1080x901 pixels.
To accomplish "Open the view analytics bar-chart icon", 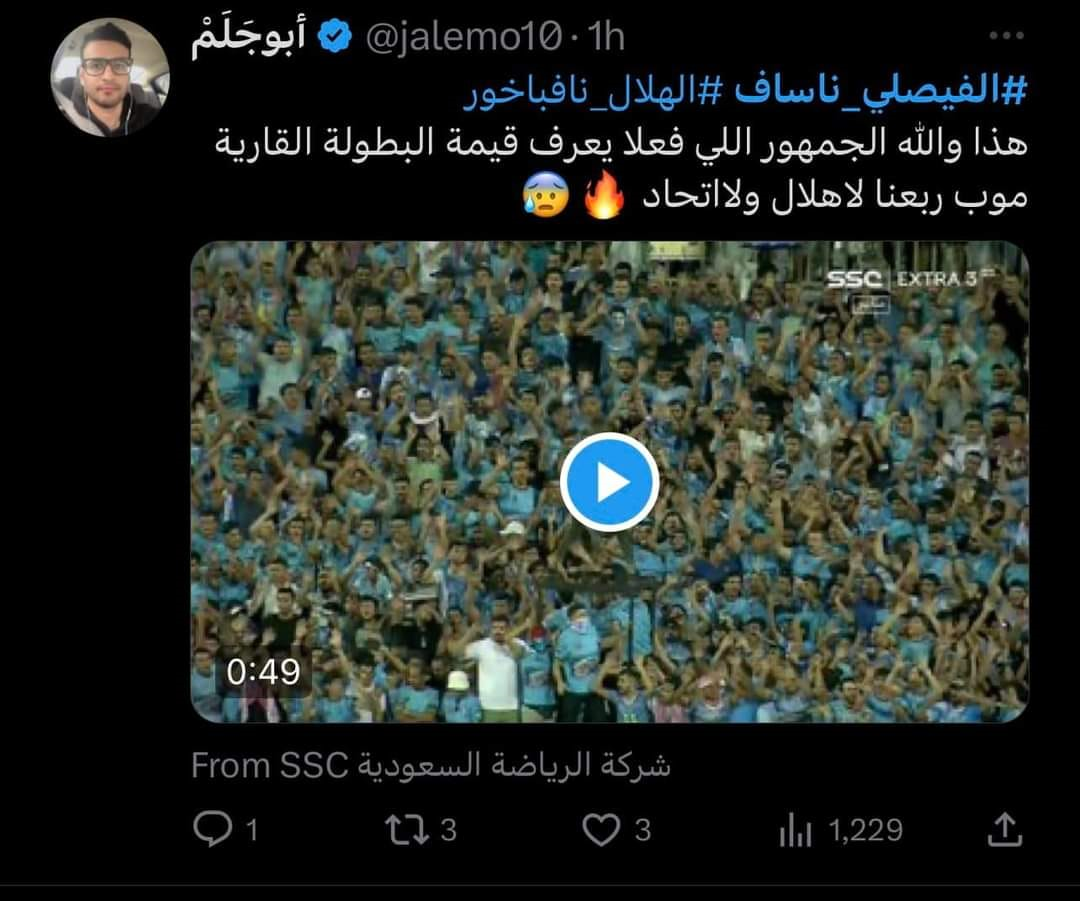I will coord(796,830).
